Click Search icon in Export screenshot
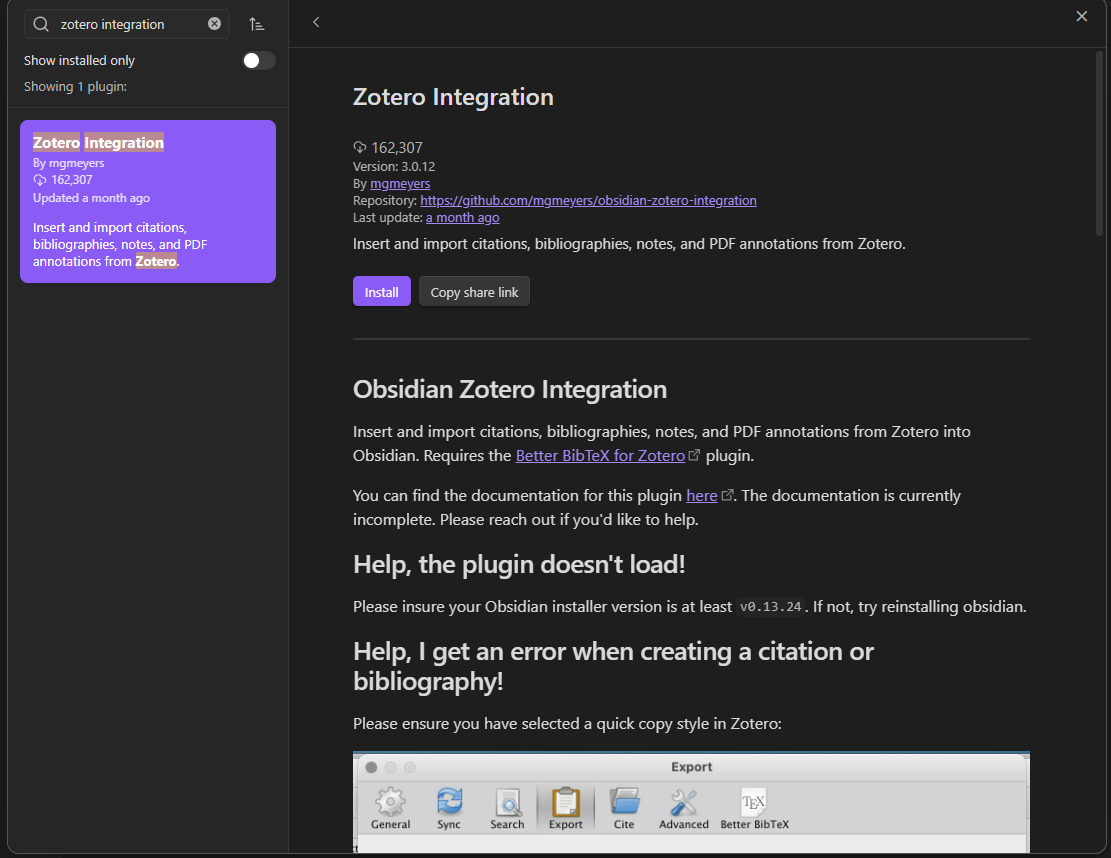1111x858 pixels. pos(507,808)
